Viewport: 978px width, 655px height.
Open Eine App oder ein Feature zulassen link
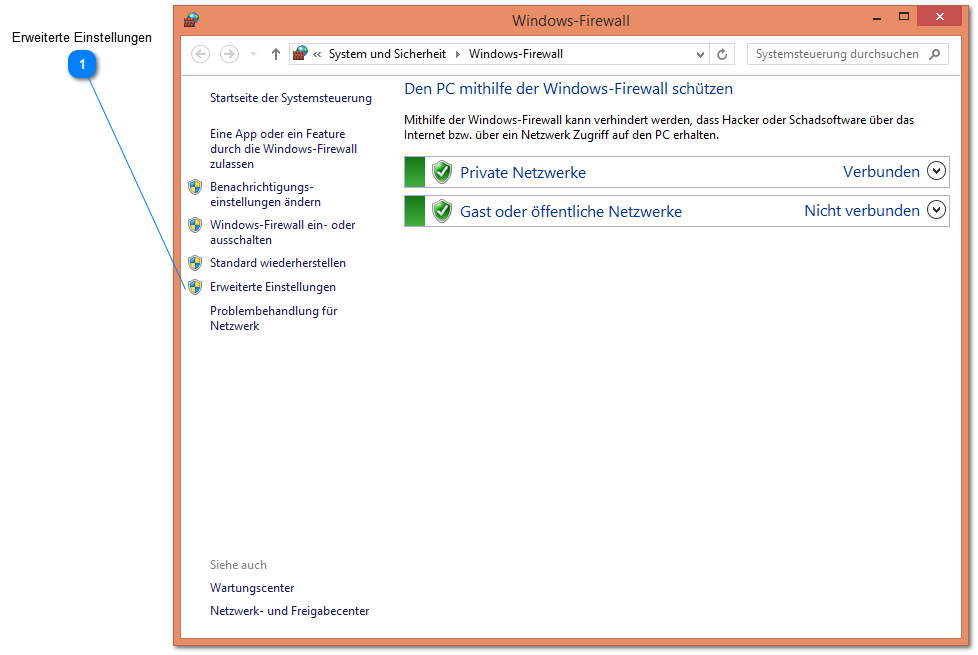coord(283,148)
